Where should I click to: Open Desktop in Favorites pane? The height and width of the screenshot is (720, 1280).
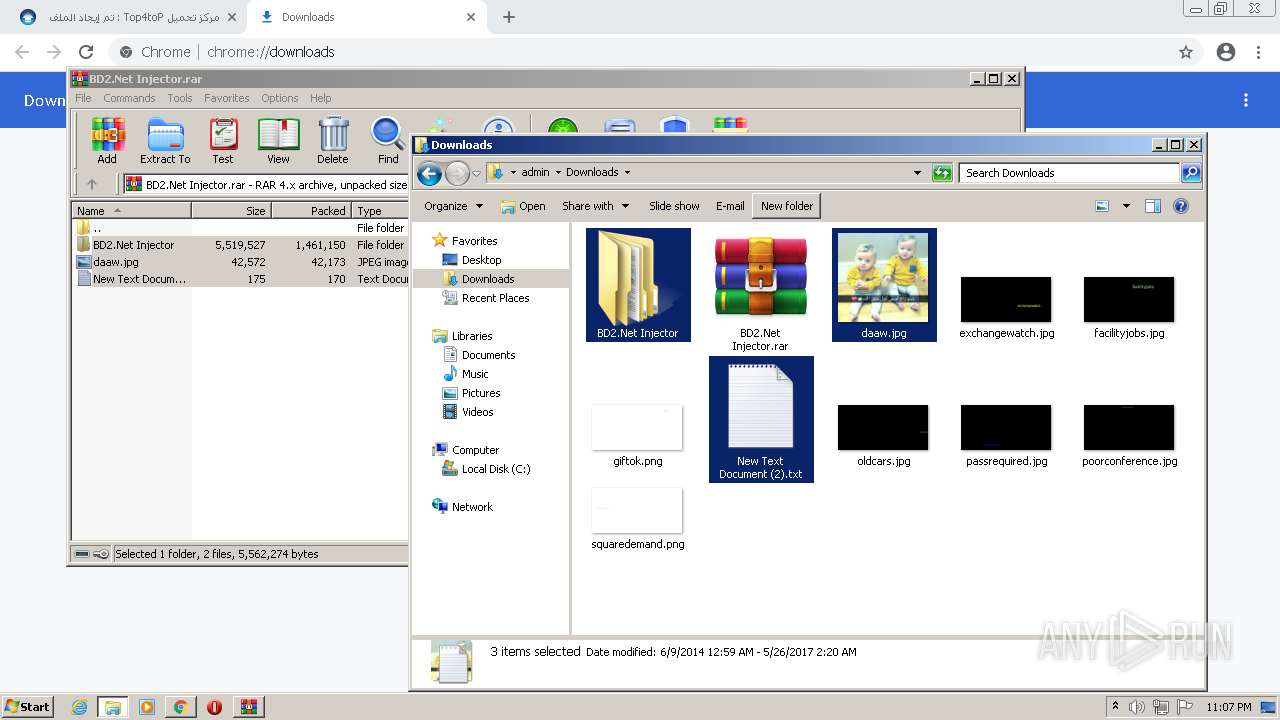tap(481, 260)
